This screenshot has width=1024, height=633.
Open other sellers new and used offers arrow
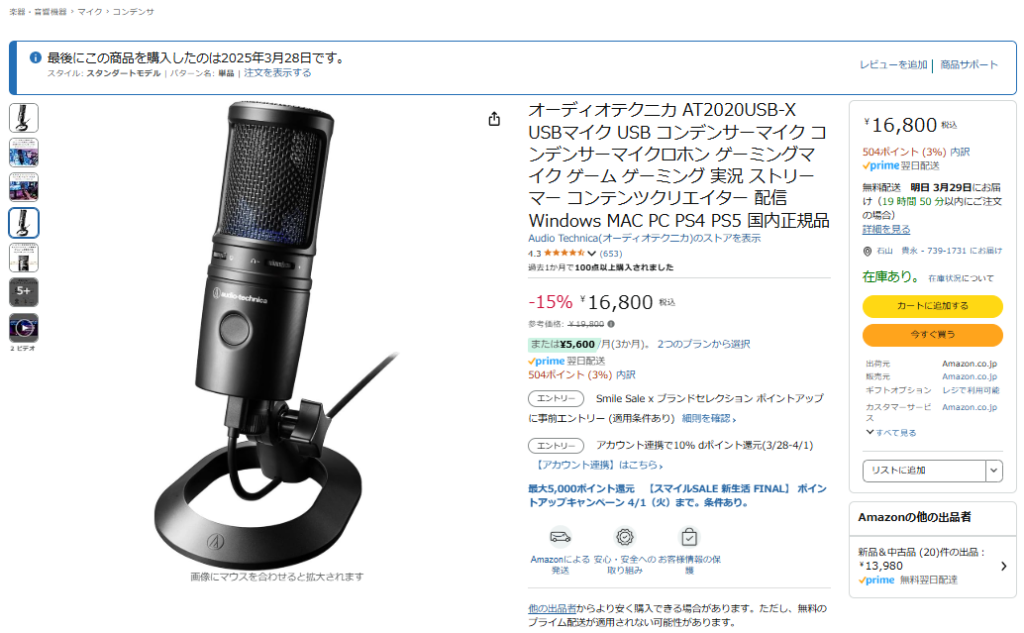[x=1004, y=566]
